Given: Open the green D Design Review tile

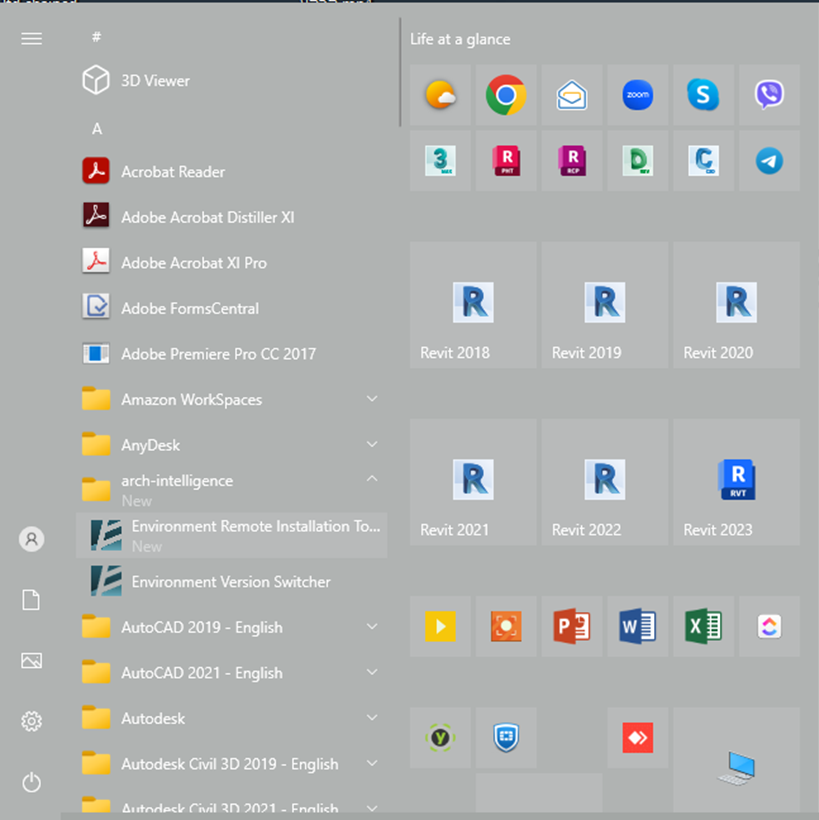Looking at the screenshot, I should pos(638,161).
